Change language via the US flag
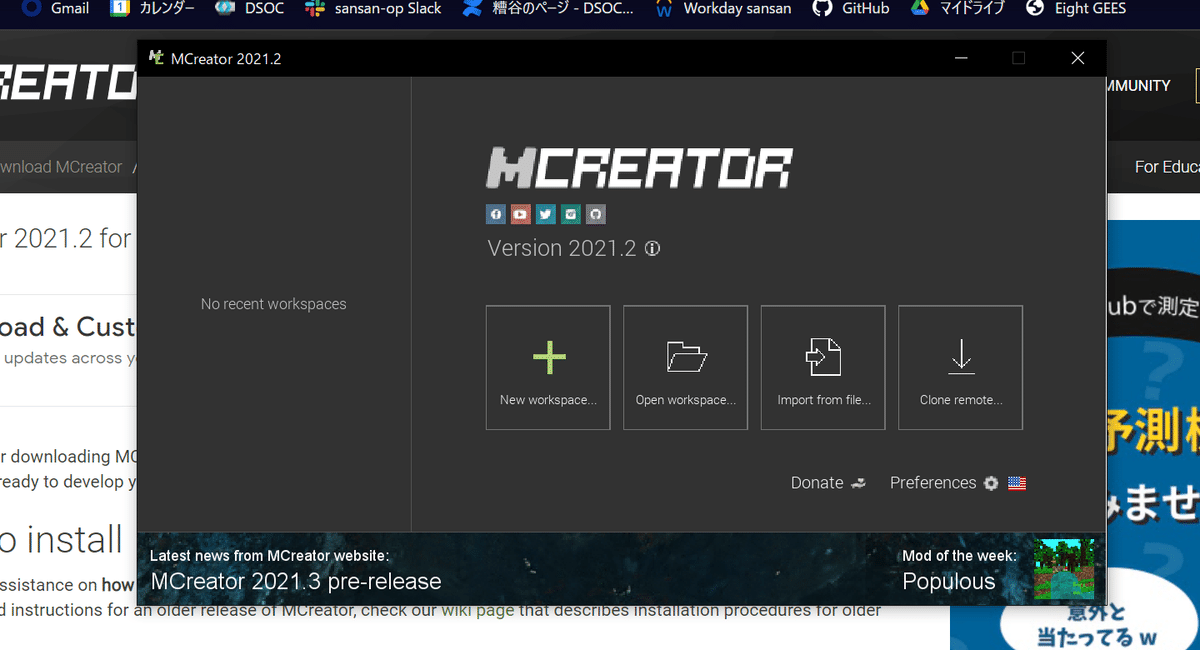The width and height of the screenshot is (1200, 650). click(x=1017, y=483)
